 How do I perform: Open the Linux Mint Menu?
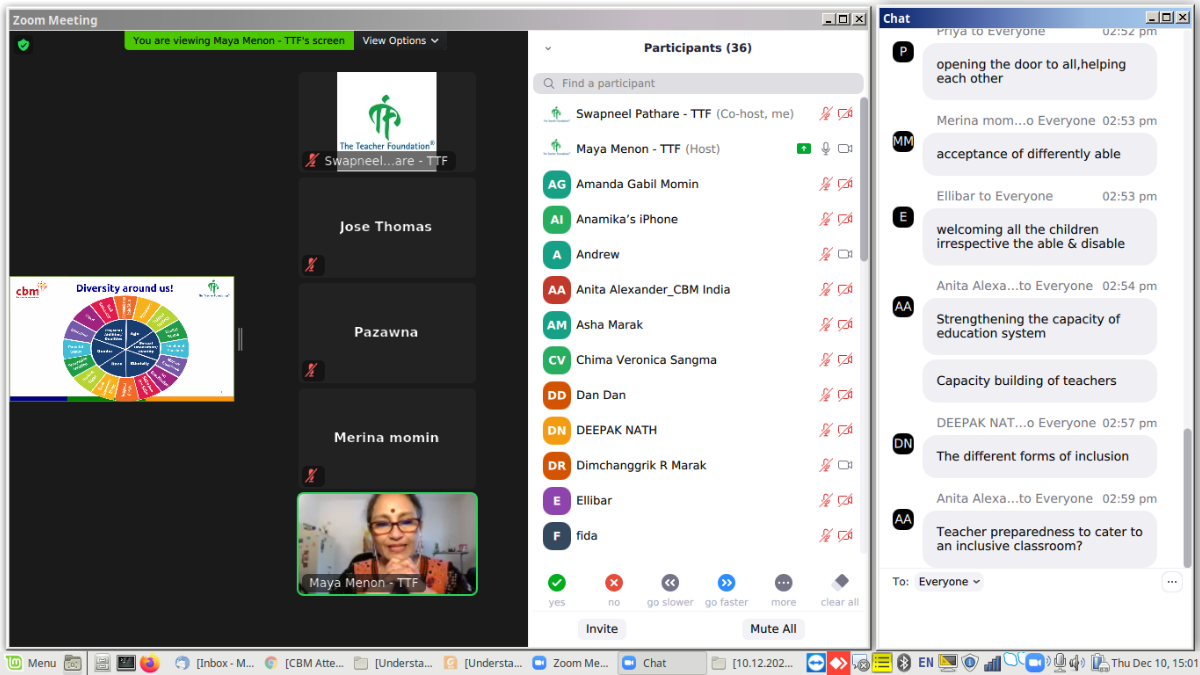pyautogui.click(x=32, y=662)
